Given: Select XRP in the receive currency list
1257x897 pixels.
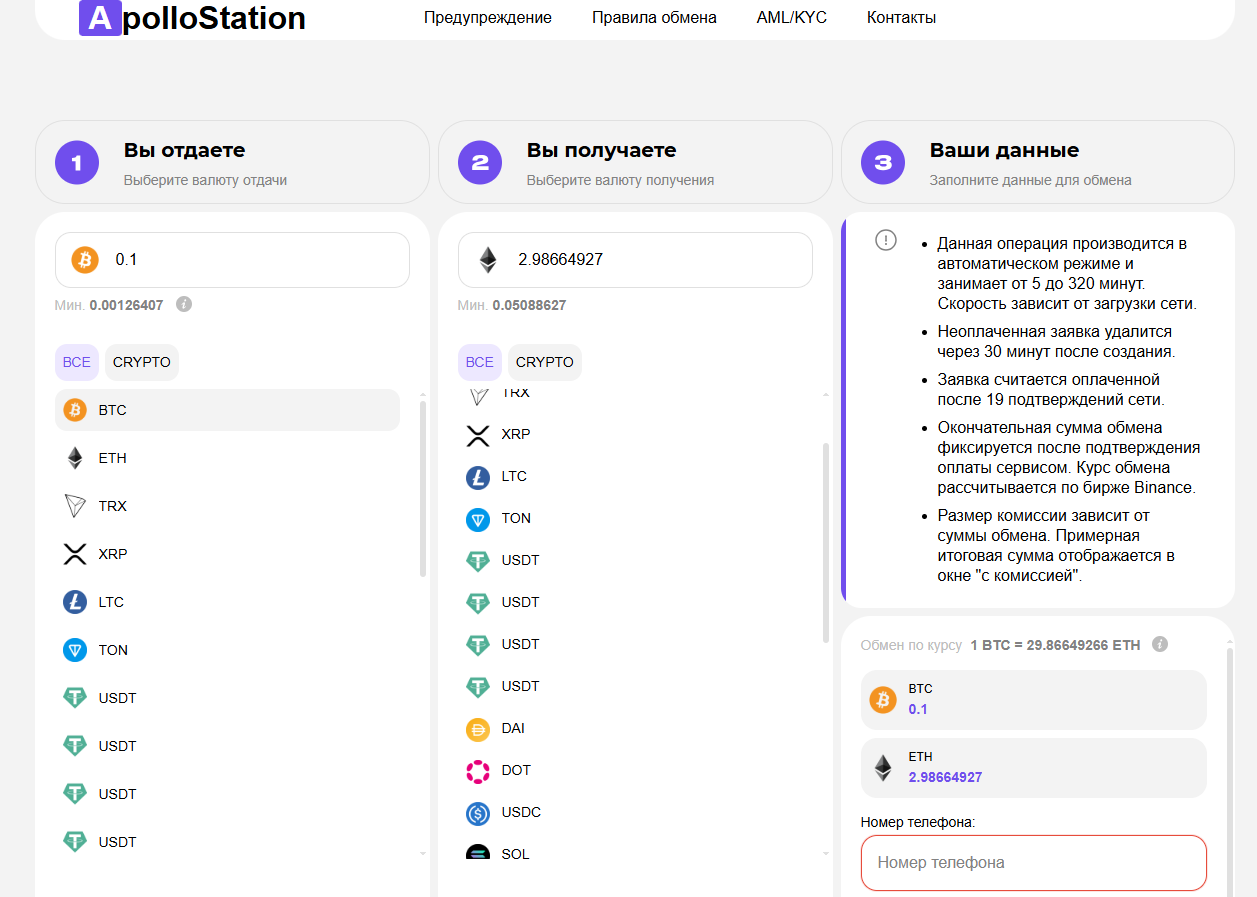Looking at the screenshot, I should [515, 434].
